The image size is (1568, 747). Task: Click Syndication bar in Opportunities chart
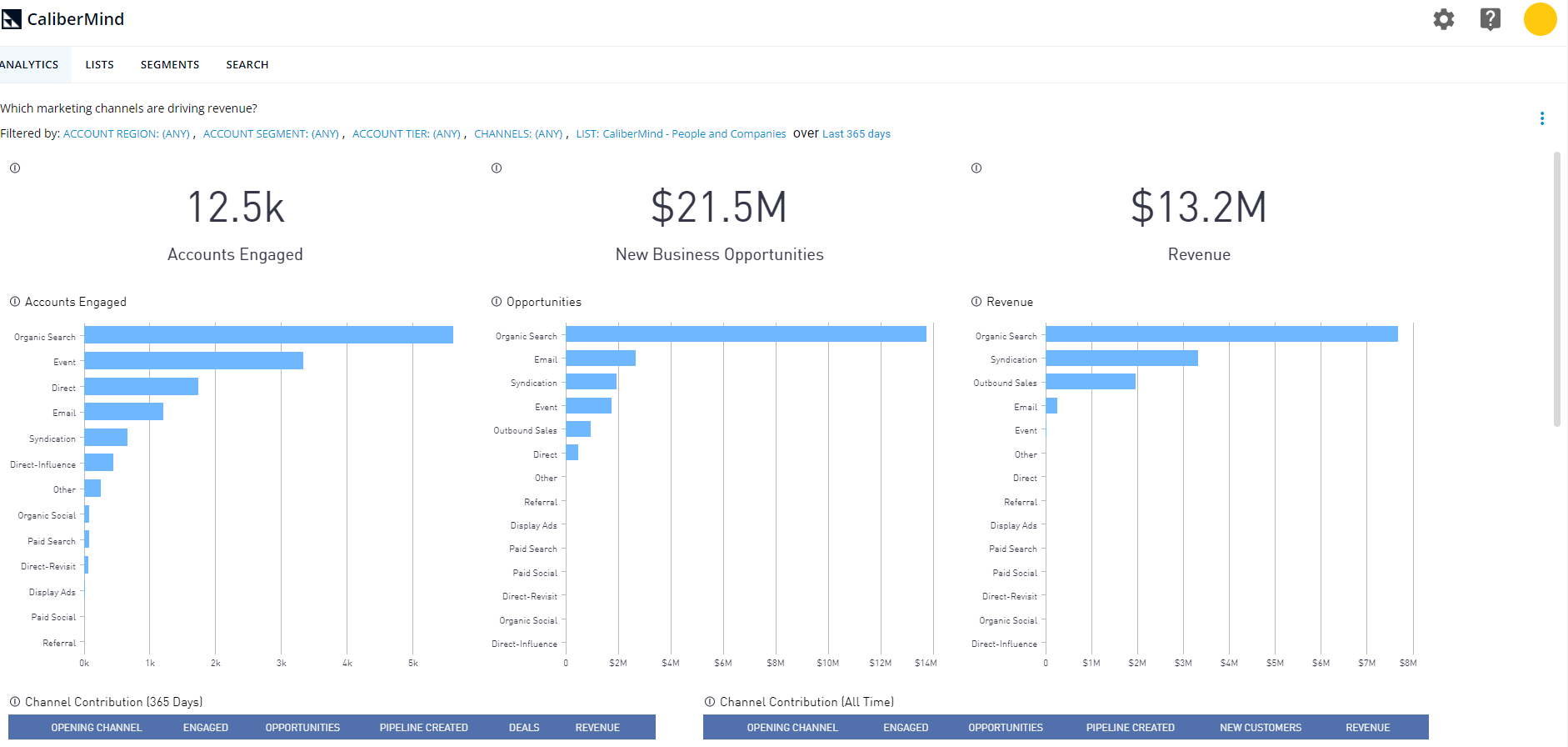click(x=592, y=381)
